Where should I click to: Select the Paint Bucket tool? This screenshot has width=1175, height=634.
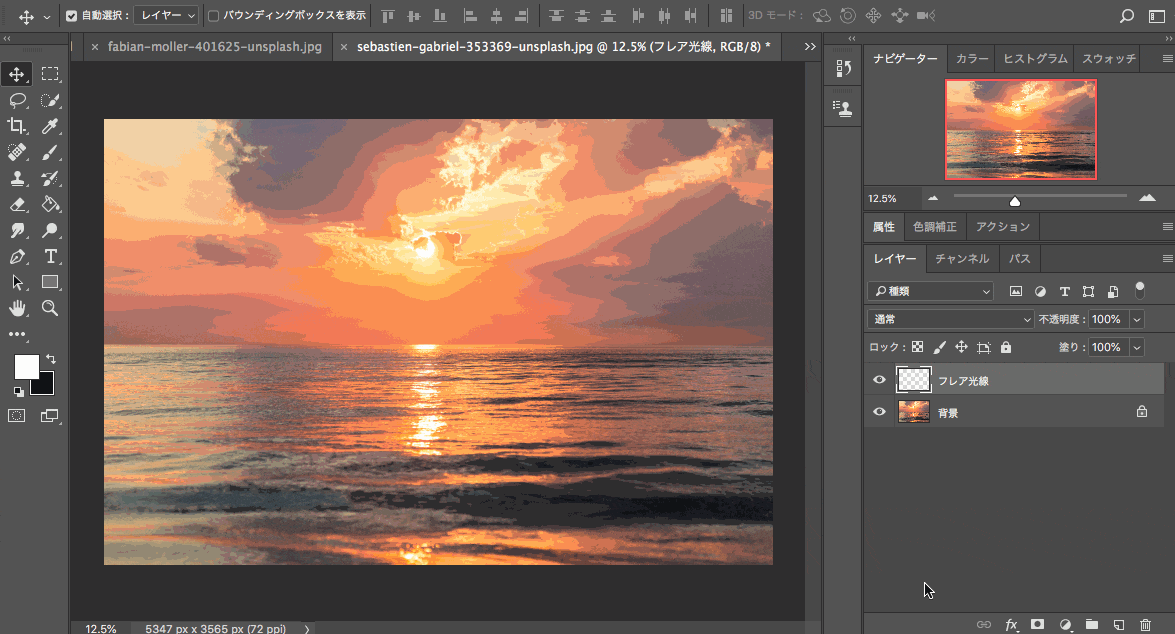tap(50, 205)
